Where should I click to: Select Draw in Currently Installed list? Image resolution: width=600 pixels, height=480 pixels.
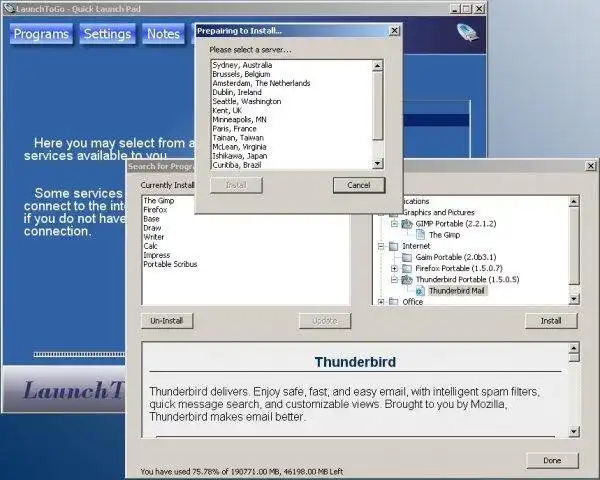pos(152,228)
